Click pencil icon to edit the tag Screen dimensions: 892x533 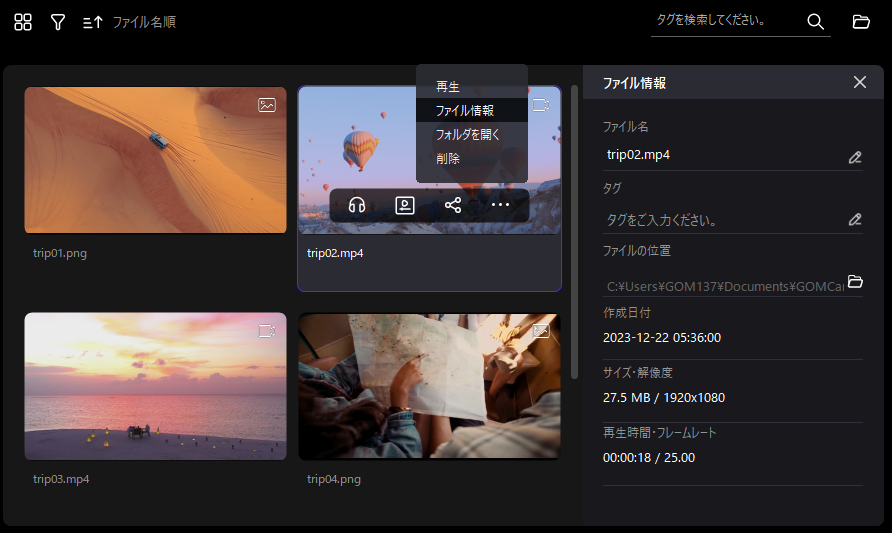[x=854, y=219]
